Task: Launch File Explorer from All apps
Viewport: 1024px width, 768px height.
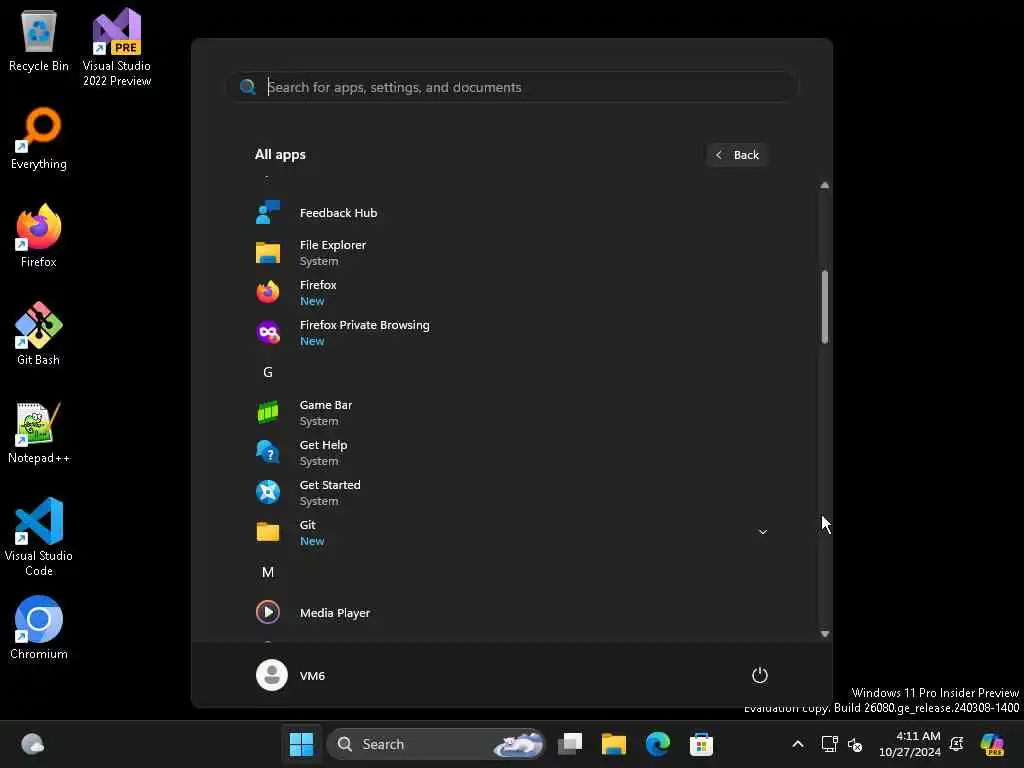Action: pyautogui.click(x=513, y=253)
